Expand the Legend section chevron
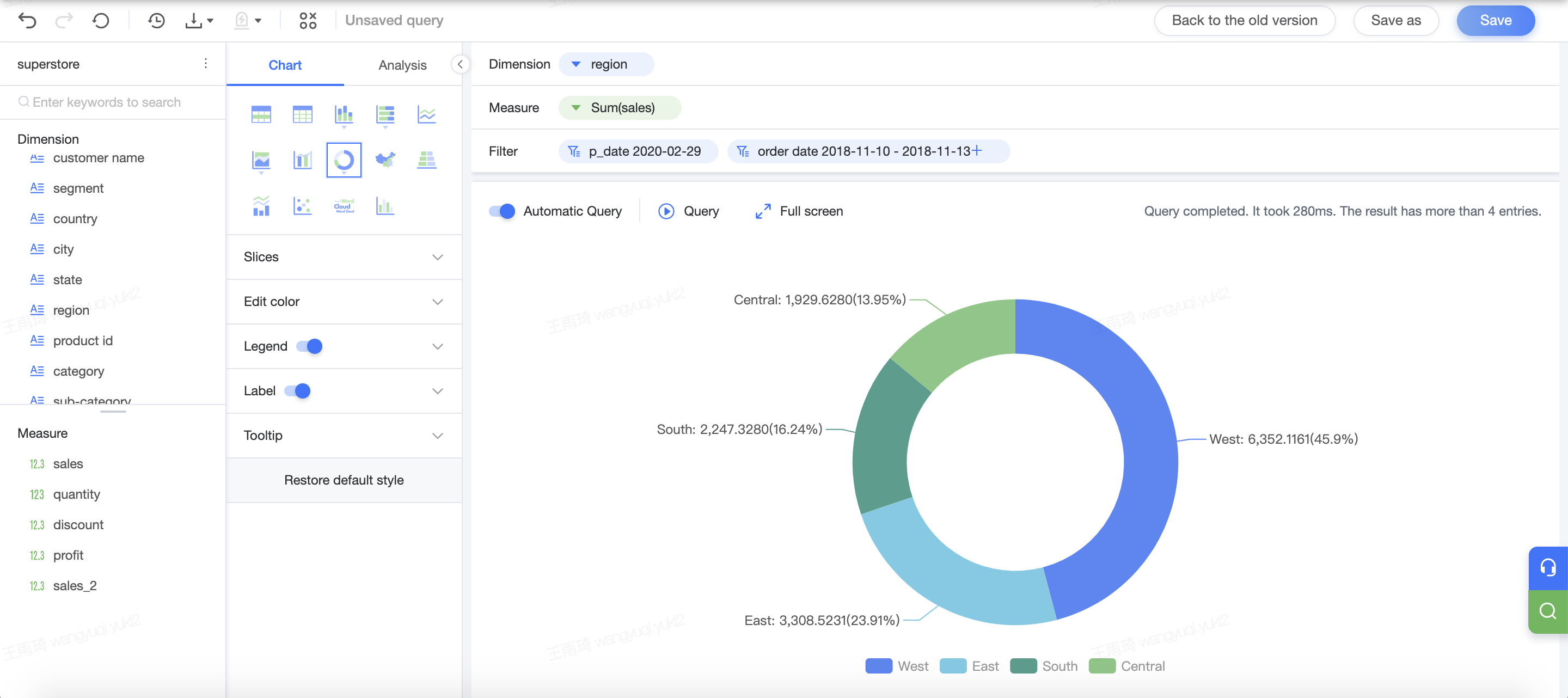This screenshot has width=1568, height=698. [437, 346]
